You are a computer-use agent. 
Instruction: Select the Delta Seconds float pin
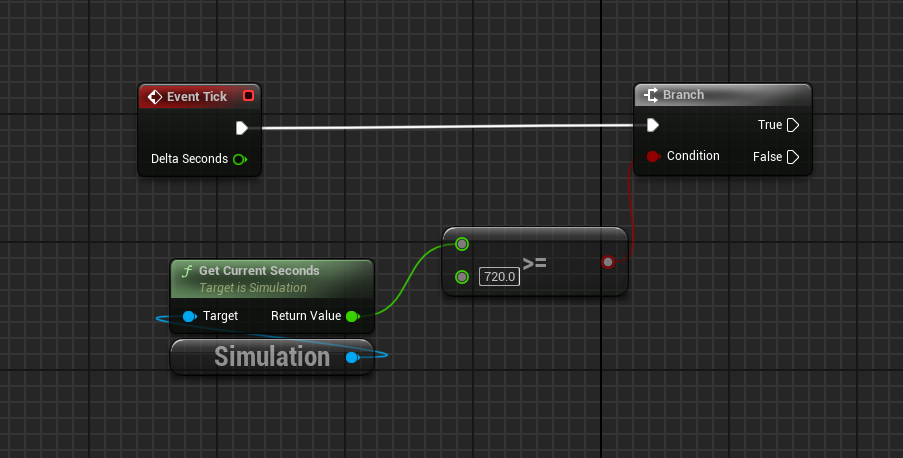coord(239,159)
